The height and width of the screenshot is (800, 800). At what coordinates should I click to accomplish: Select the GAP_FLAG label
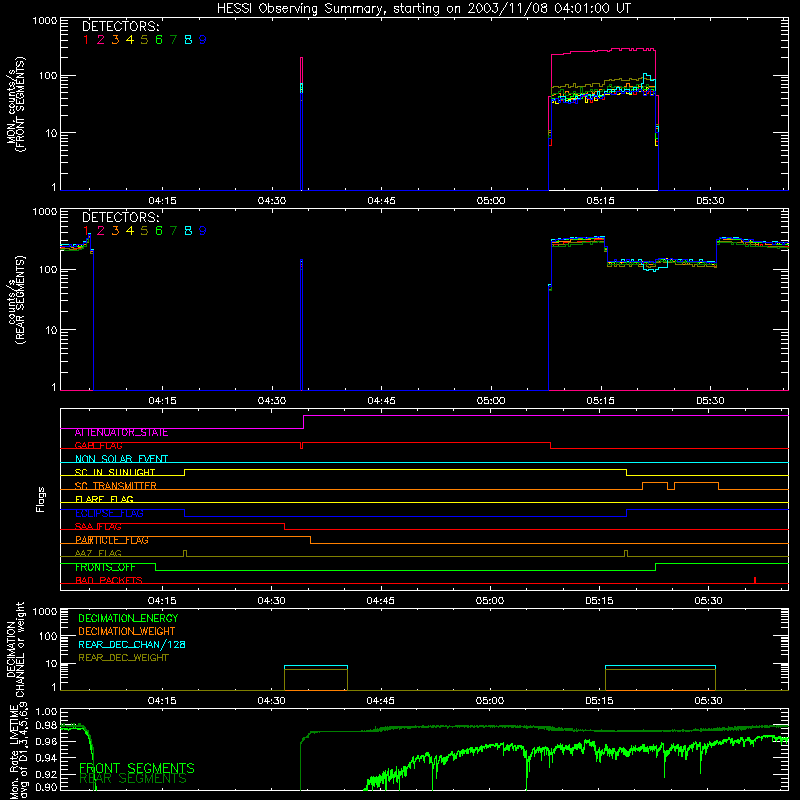click(98, 445)
